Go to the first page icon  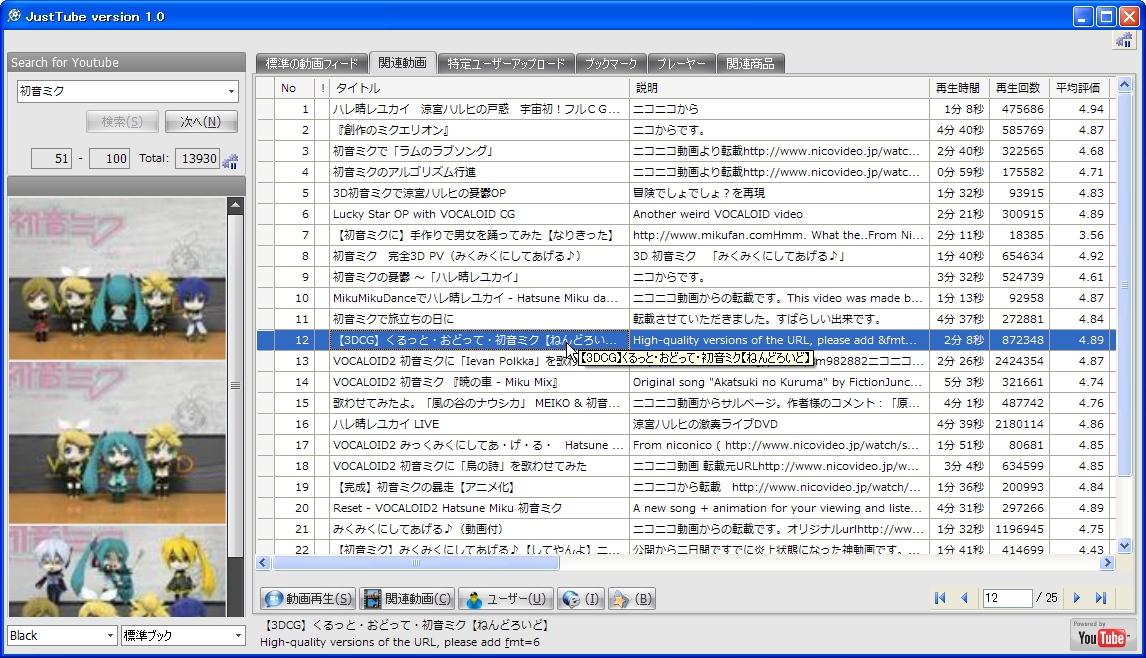tap(940, 598)
